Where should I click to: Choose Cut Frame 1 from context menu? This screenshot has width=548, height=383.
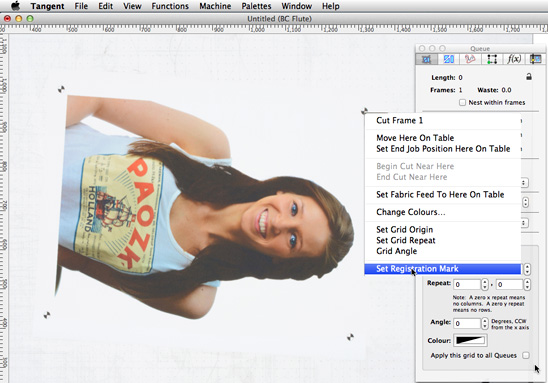pyautogui.click(x=442, y=121)
